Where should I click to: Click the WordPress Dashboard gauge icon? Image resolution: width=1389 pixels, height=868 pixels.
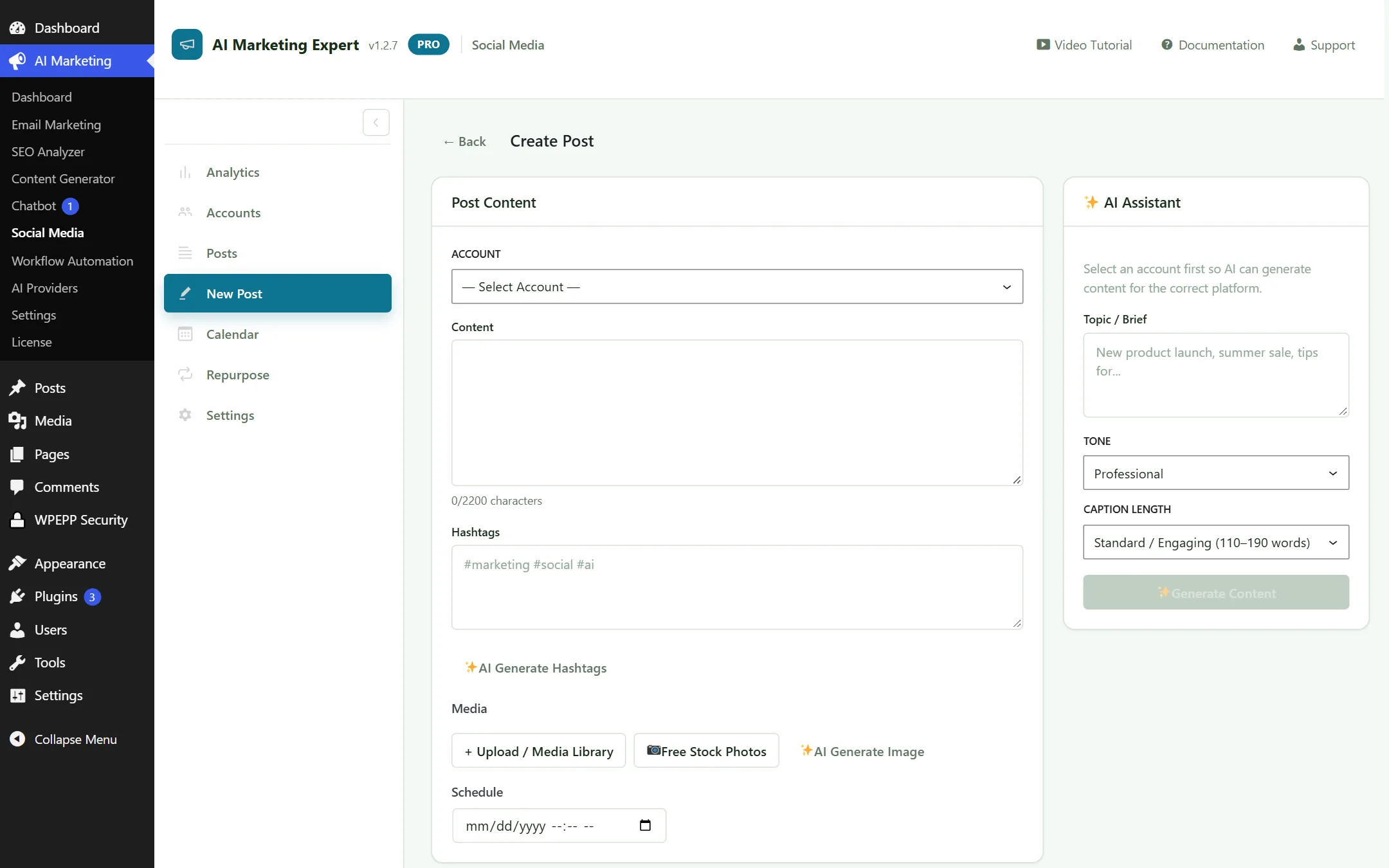17,28
